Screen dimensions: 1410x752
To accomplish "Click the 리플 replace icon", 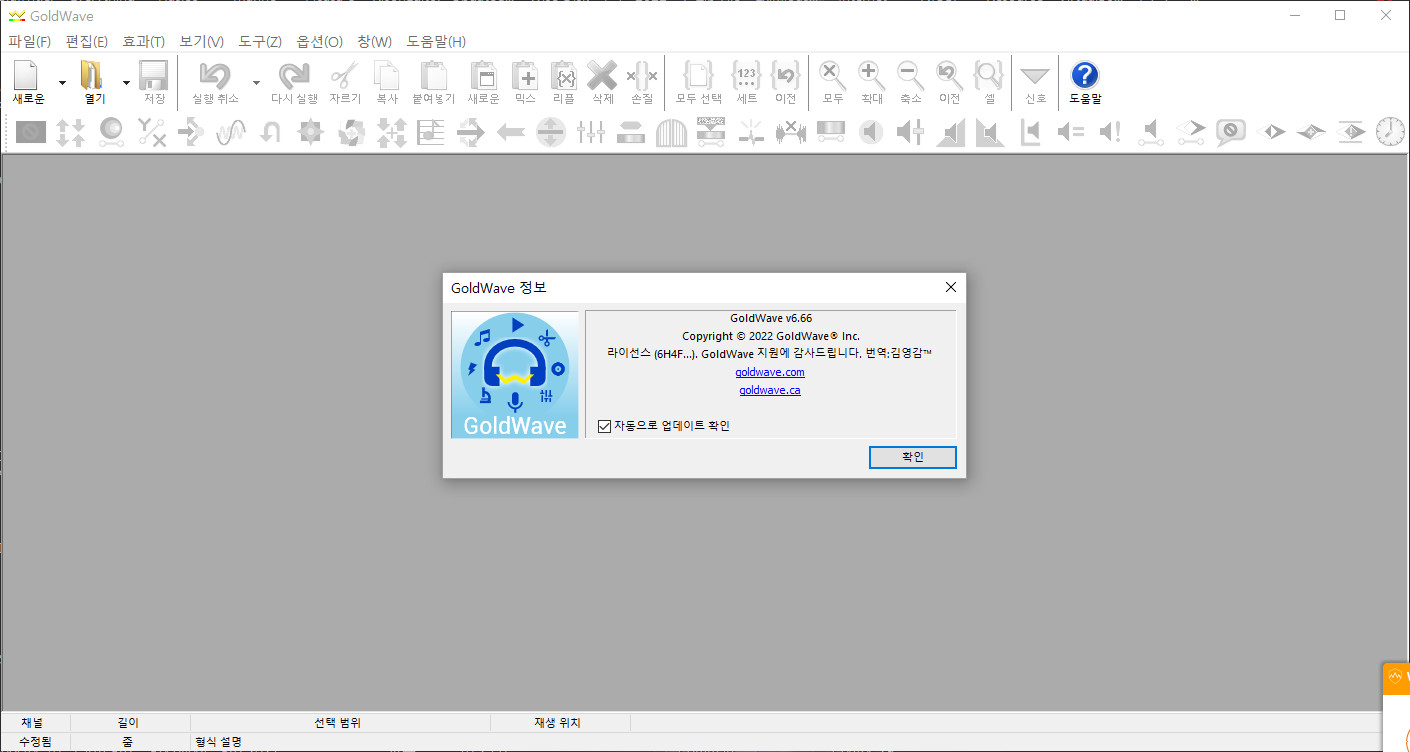I will 564,75.
